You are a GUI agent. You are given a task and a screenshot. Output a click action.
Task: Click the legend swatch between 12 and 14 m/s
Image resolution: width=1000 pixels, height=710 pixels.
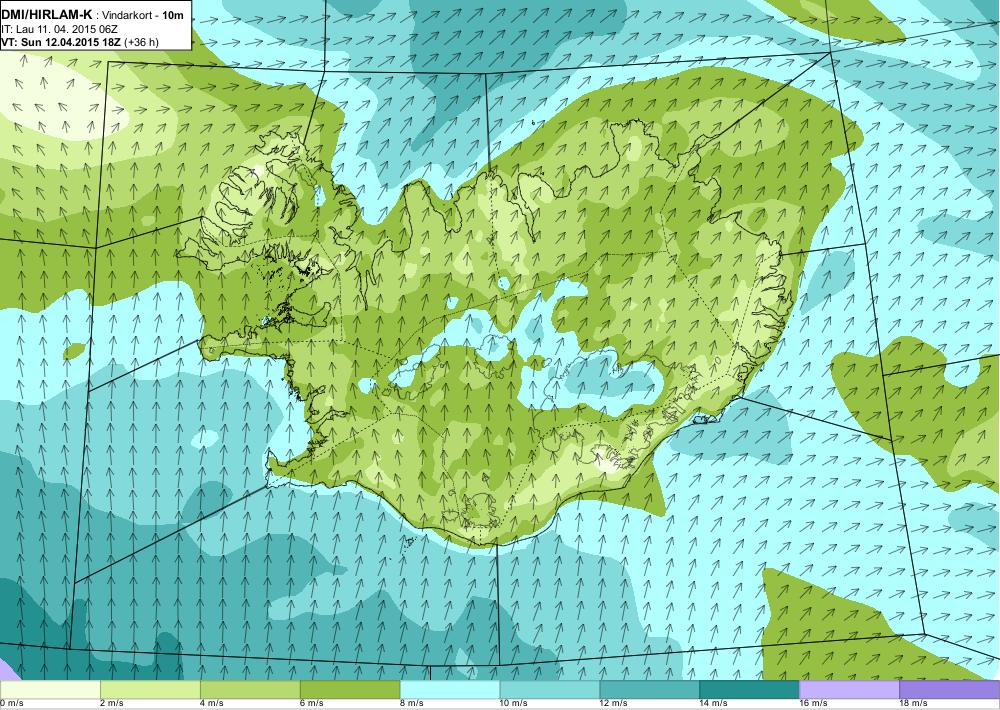[649, 689]
